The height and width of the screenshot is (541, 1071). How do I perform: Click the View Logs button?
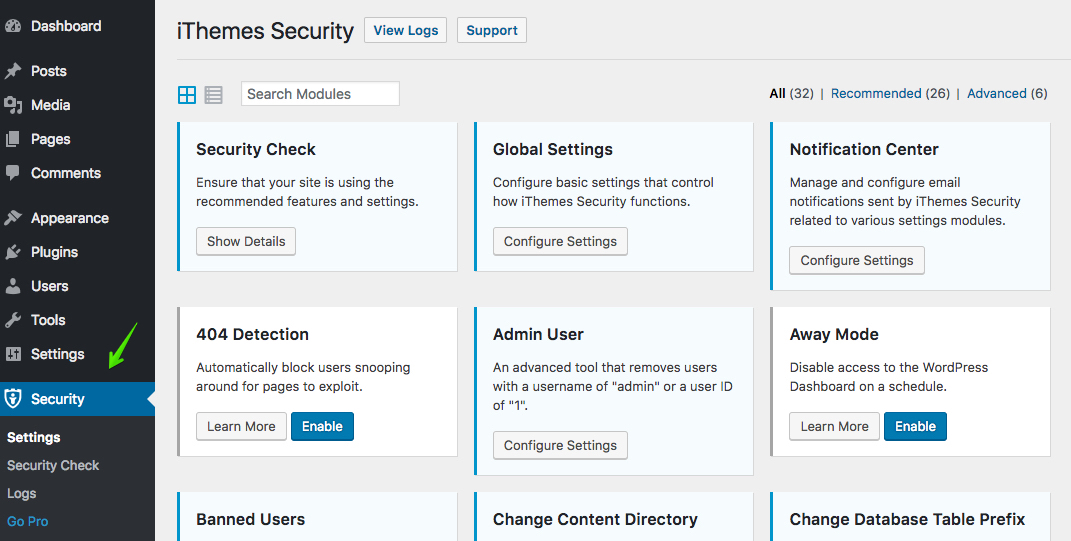click(x=406, y=30)
